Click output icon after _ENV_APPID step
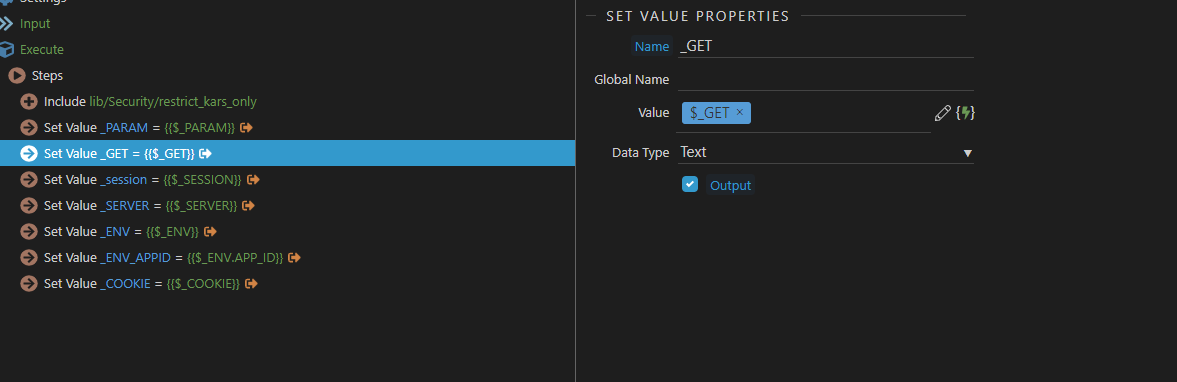This screenshot has height=382, width=1177. click(x=294, y=257)
